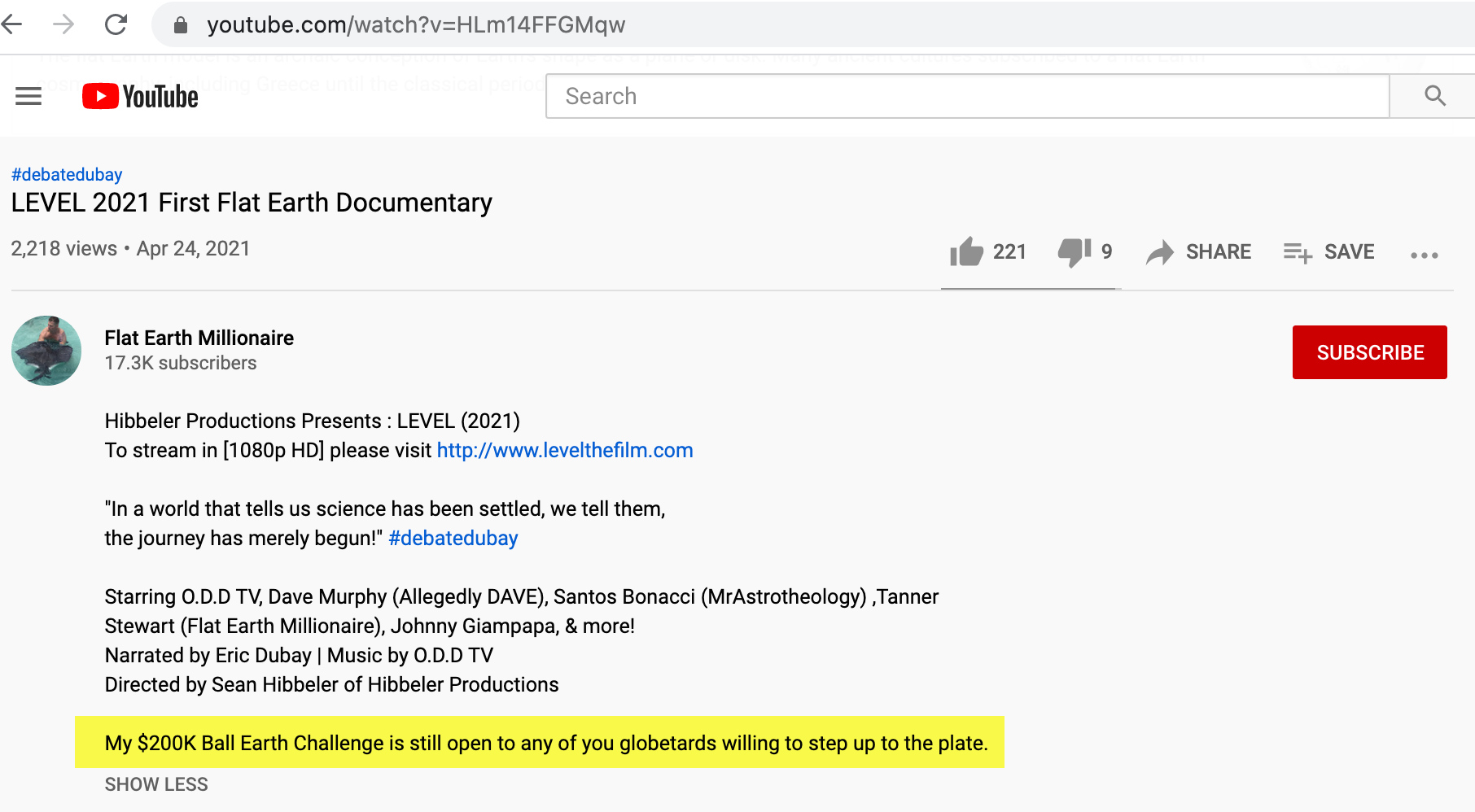The image size is (1475, 812).
Task: Click the '2,218 views • Apr 24, 2021' text
Action: tap(130, 248)
